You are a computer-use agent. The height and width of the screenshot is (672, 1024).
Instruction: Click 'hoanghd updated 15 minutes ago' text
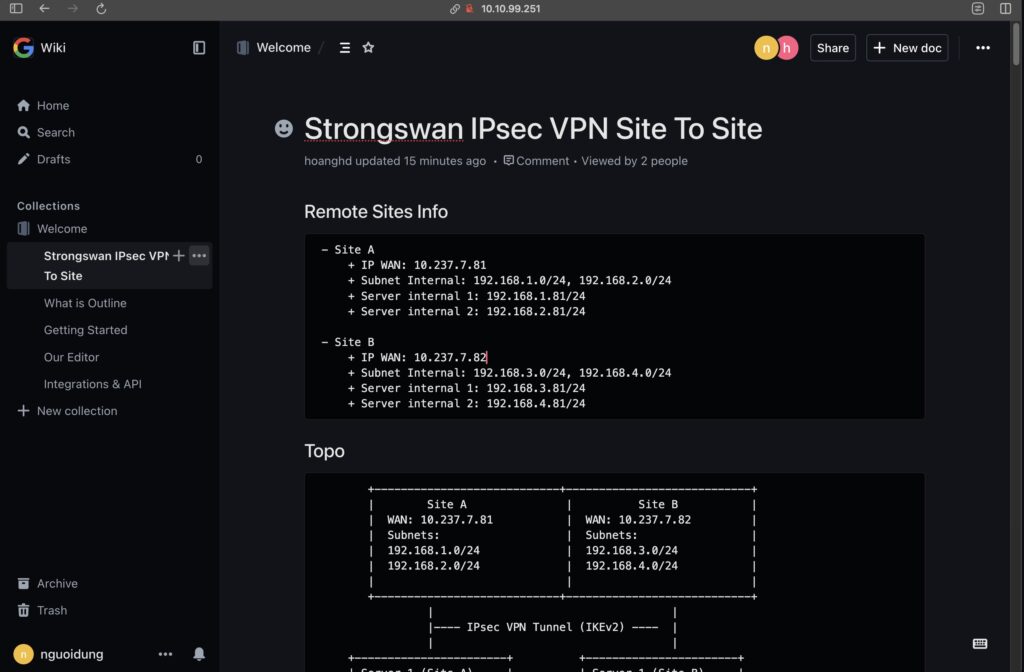pyautogui.click(x=395, y=161)
